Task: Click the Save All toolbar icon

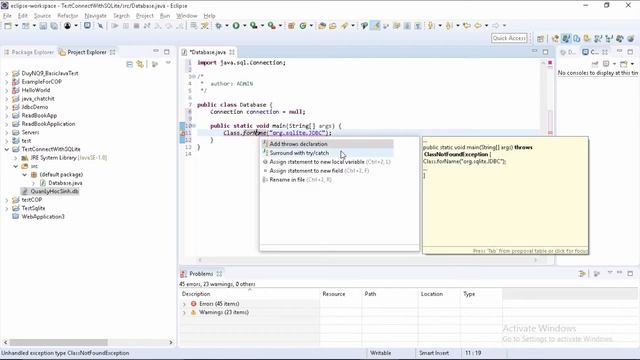Action: click(x=53, y=26)
